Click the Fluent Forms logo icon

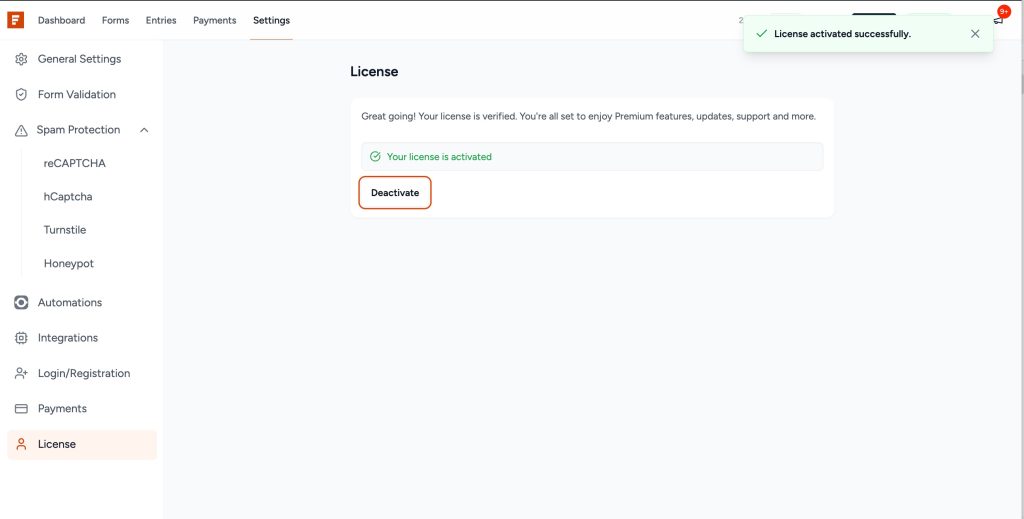coord(16,20)
